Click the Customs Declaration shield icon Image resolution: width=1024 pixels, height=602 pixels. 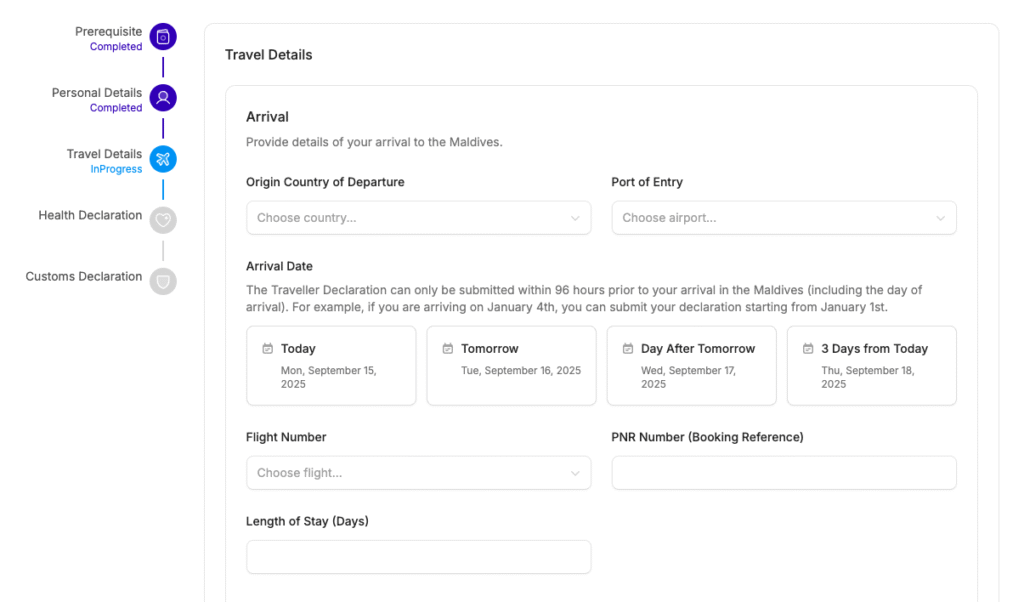click(x=163, y=281)
